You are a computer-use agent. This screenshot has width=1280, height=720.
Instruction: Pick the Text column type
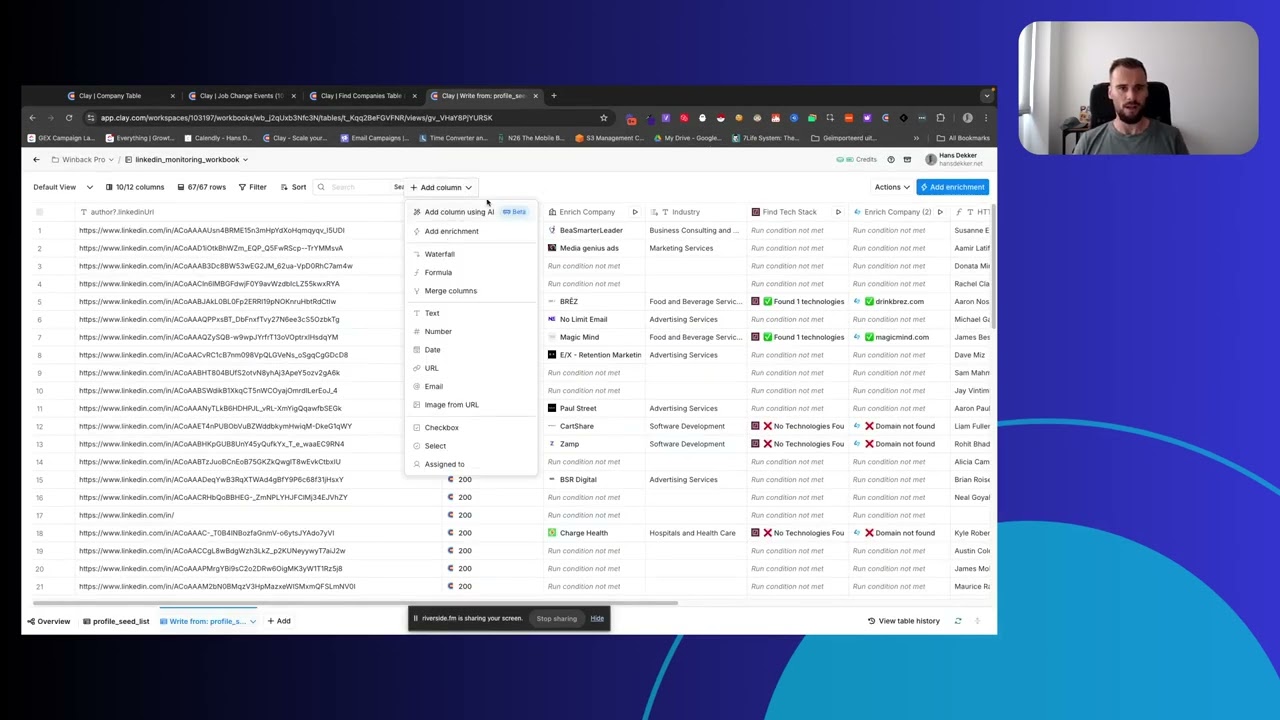pyautogui.click(x=471, y=313)
